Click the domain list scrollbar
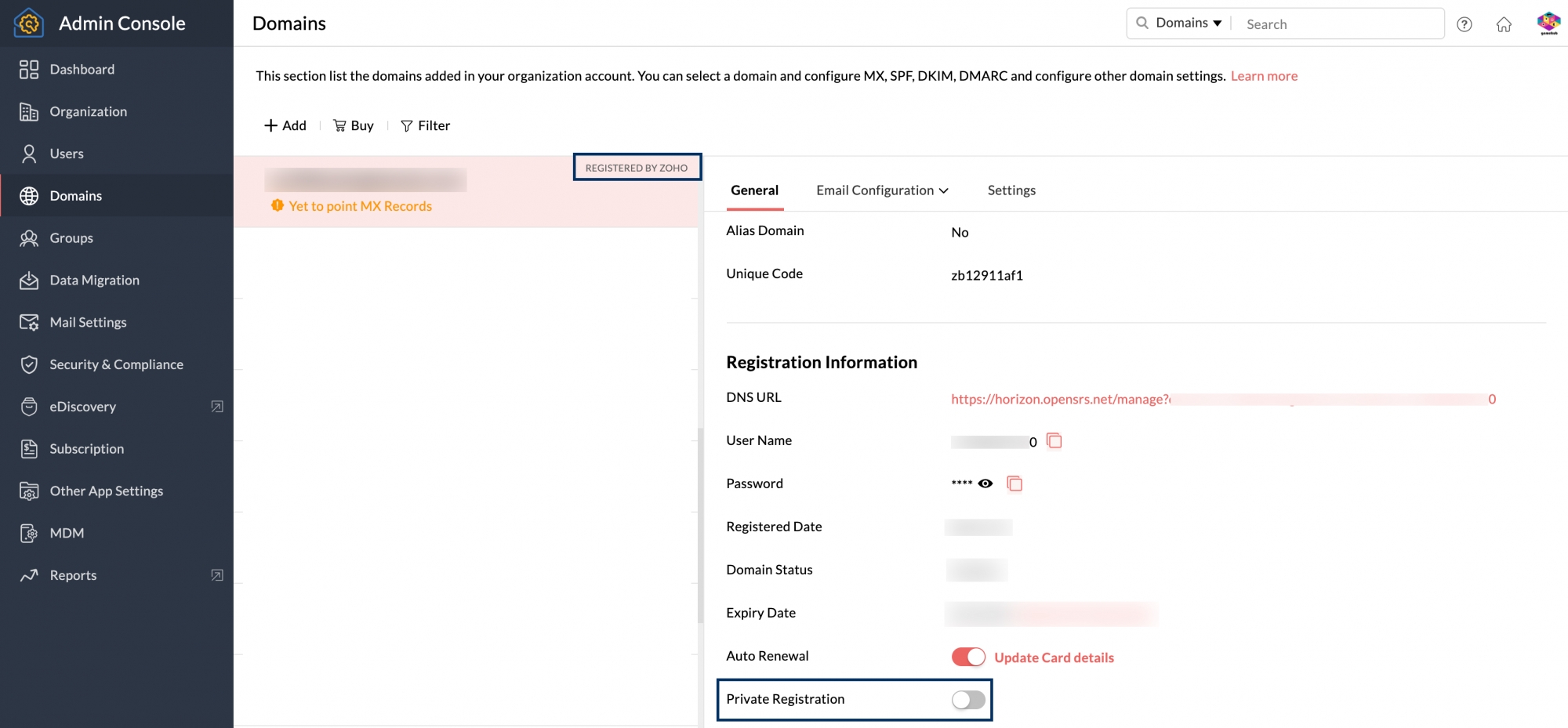Image resolution: width=1568 pixels, height=728 pixels. point(700,525)
